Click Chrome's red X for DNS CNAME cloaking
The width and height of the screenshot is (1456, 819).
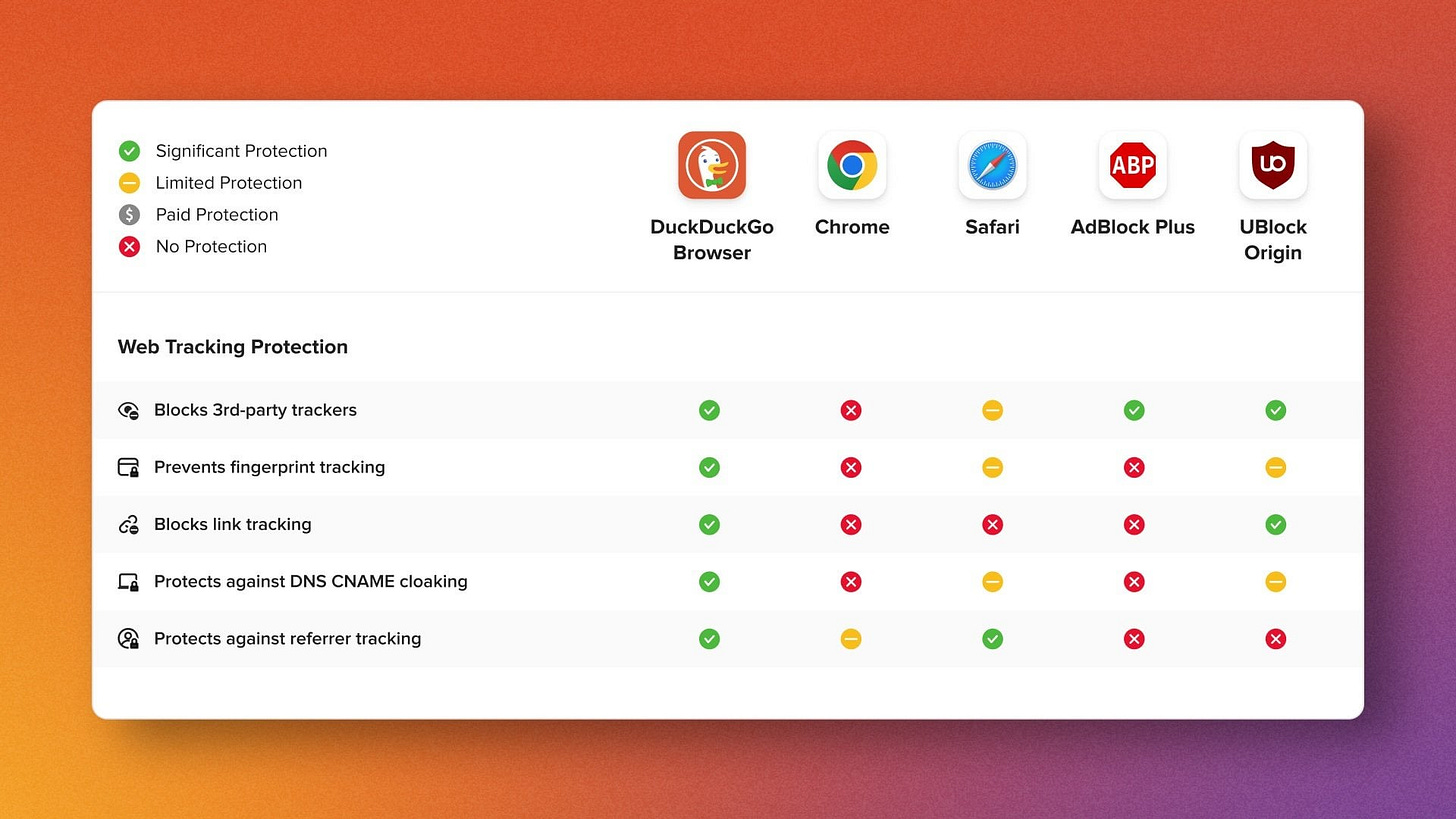[851, 582]
